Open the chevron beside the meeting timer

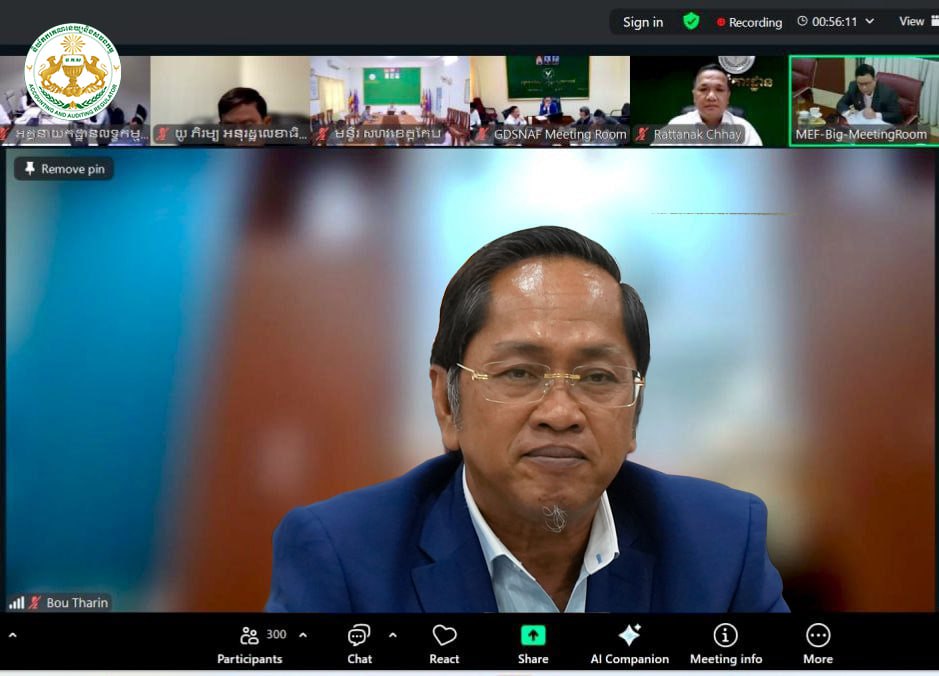coord(869,21)
